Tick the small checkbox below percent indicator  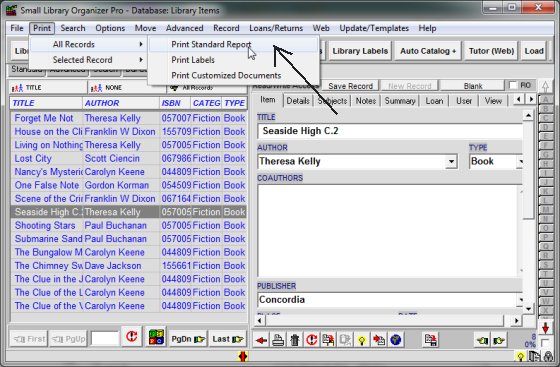pos(545,342)
